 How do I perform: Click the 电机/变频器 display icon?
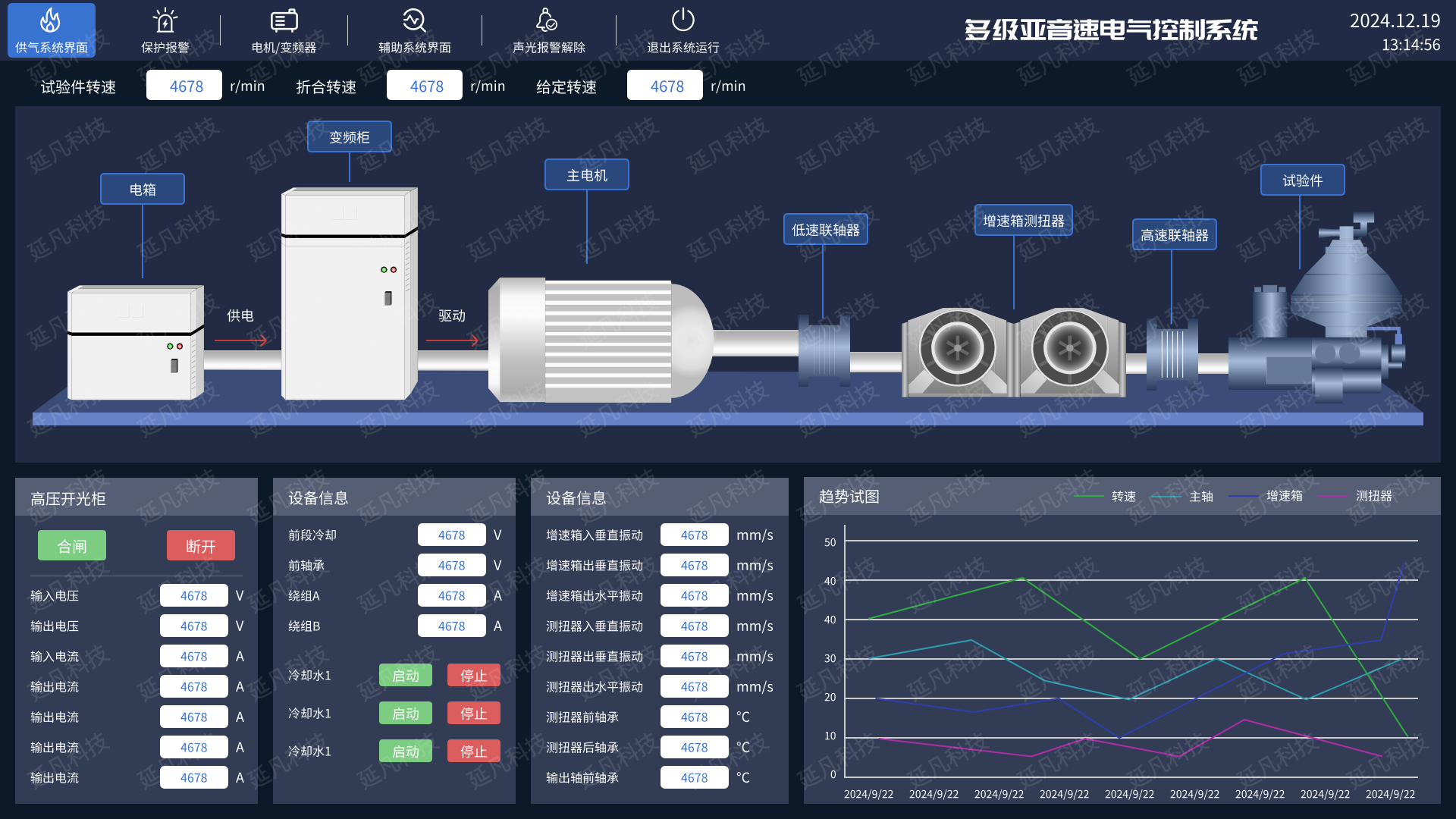(284, 20)
